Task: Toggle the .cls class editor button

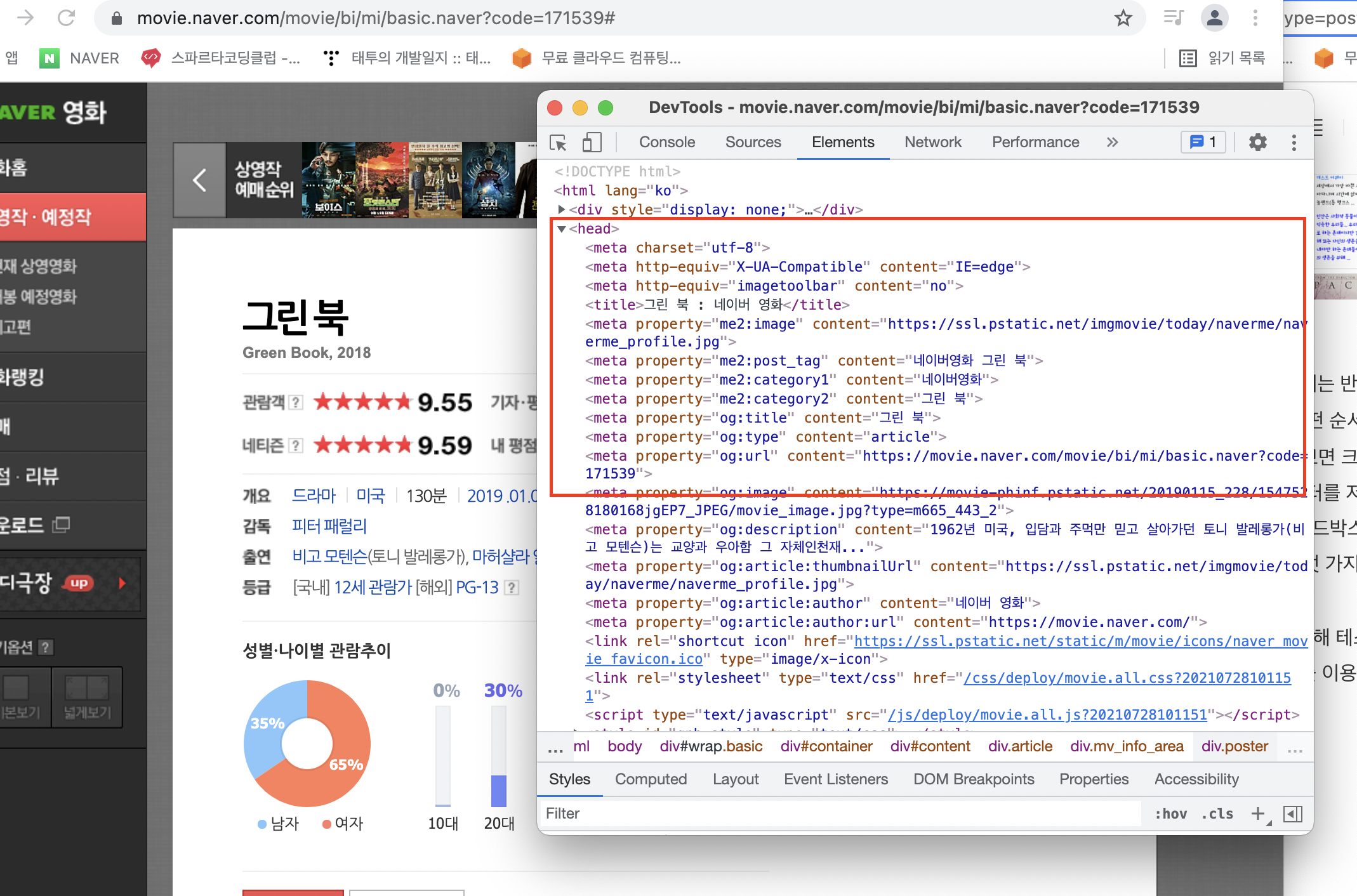Action: [x=1217, y=814]
